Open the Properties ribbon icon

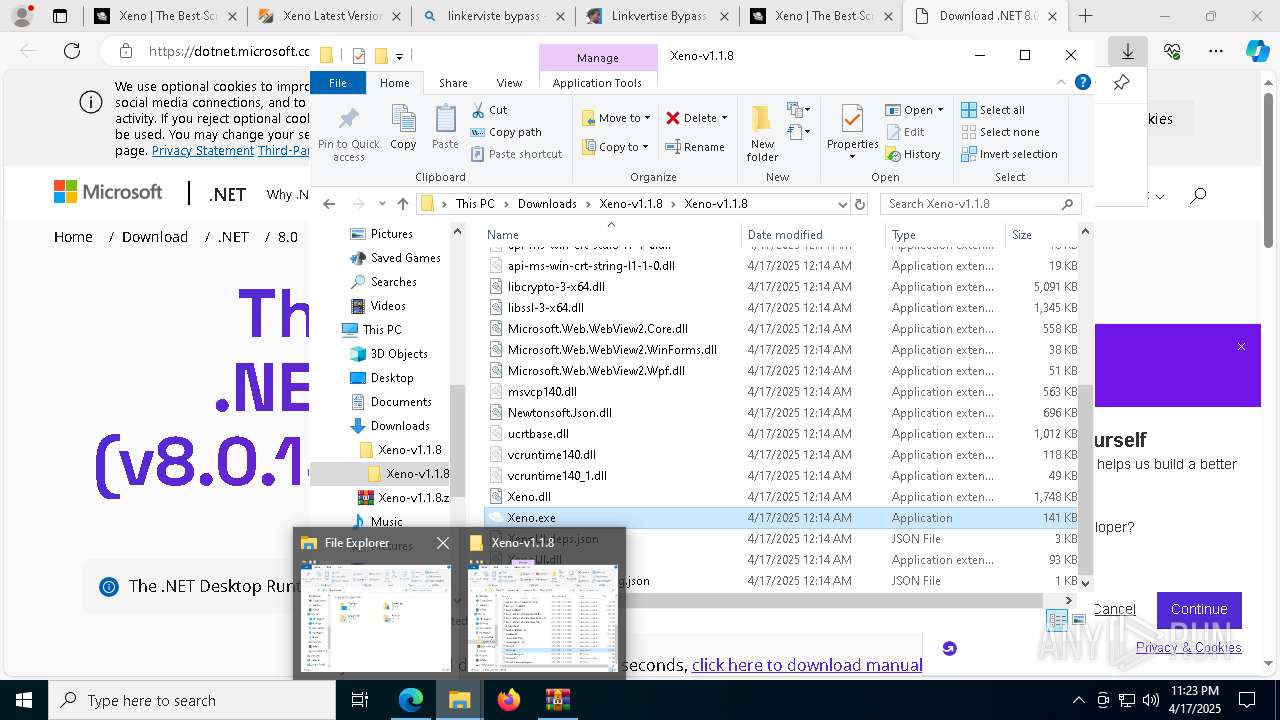click(852, 120)
